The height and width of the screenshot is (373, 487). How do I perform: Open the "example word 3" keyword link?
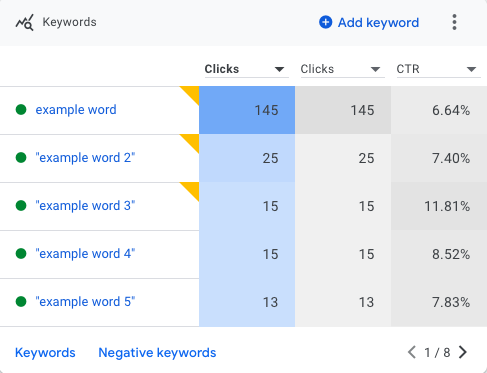[x=85, y=206]
